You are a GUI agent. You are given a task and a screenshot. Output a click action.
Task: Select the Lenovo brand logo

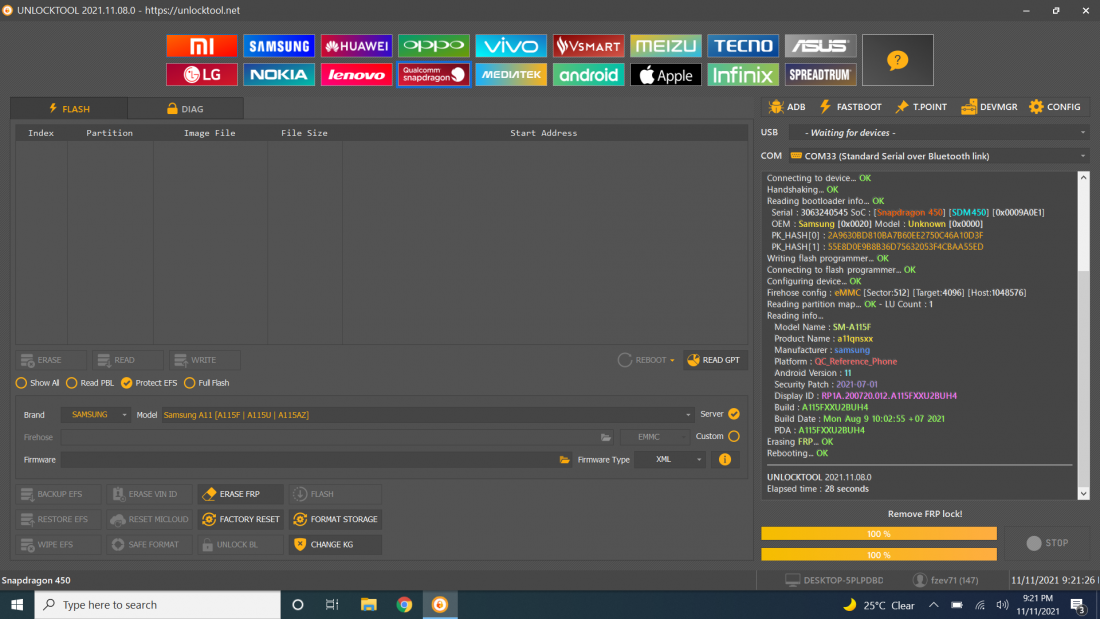(x=356, y=74)
